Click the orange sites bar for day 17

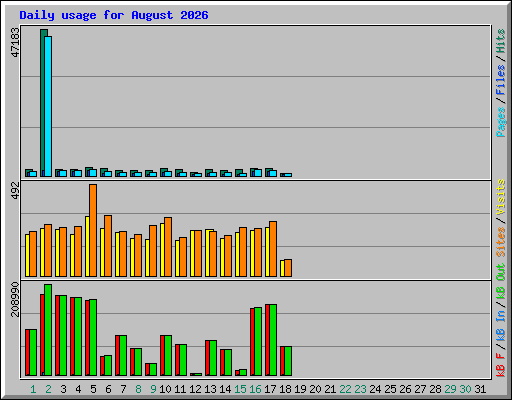tap(273, 249)
